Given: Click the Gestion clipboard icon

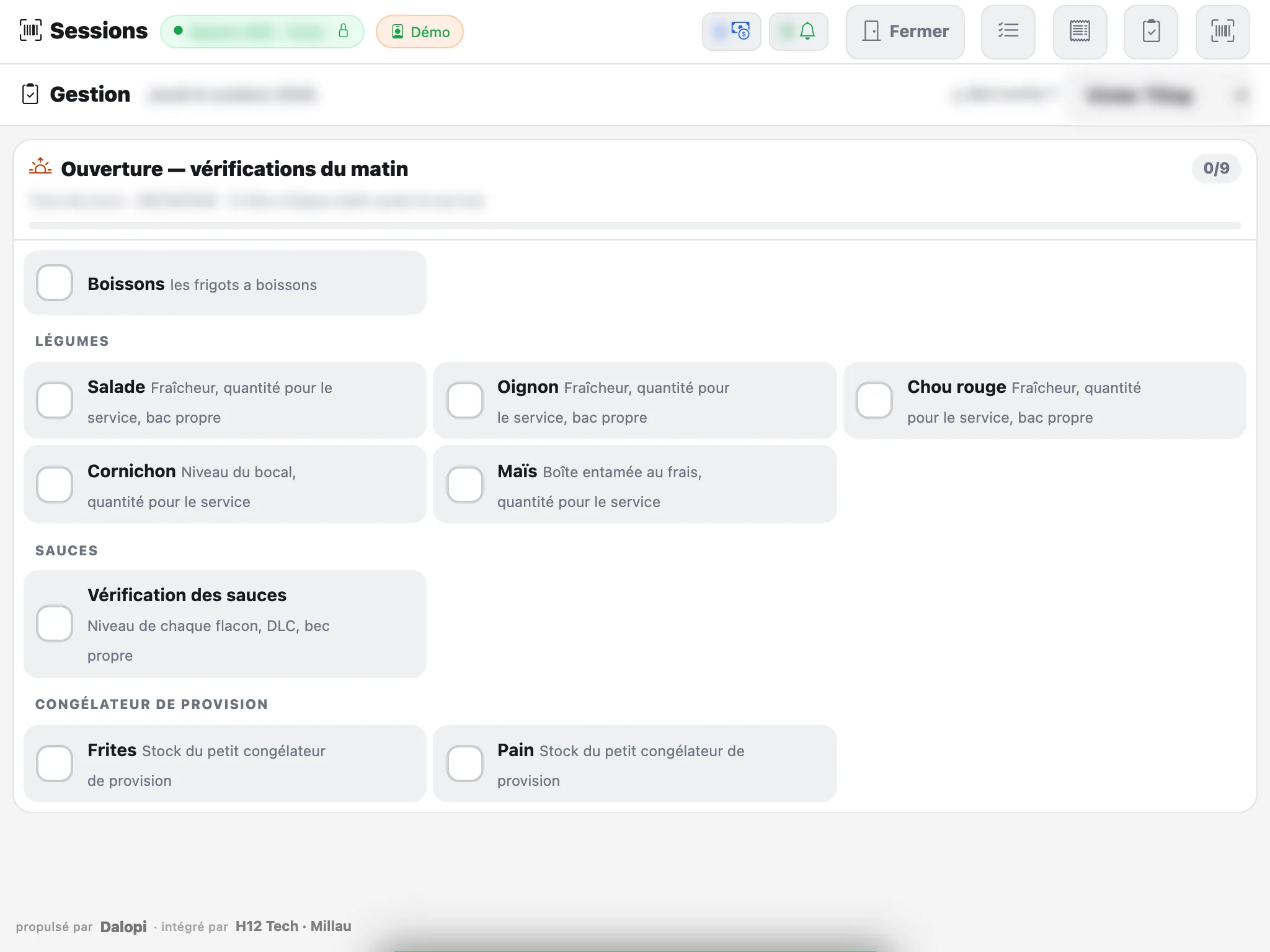Looking at the screenshot, I should [30, 94].
